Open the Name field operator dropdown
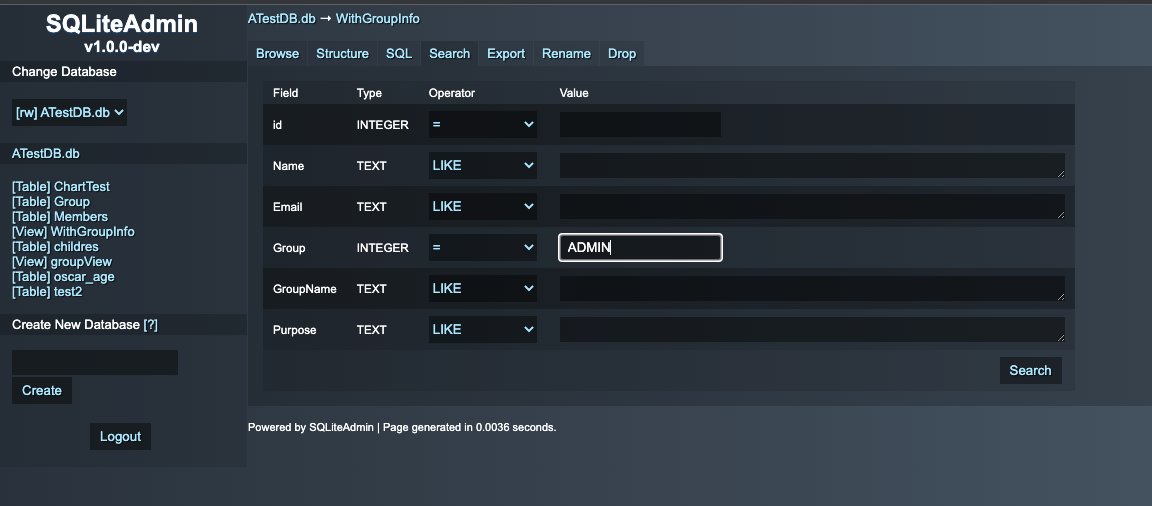 483,166
